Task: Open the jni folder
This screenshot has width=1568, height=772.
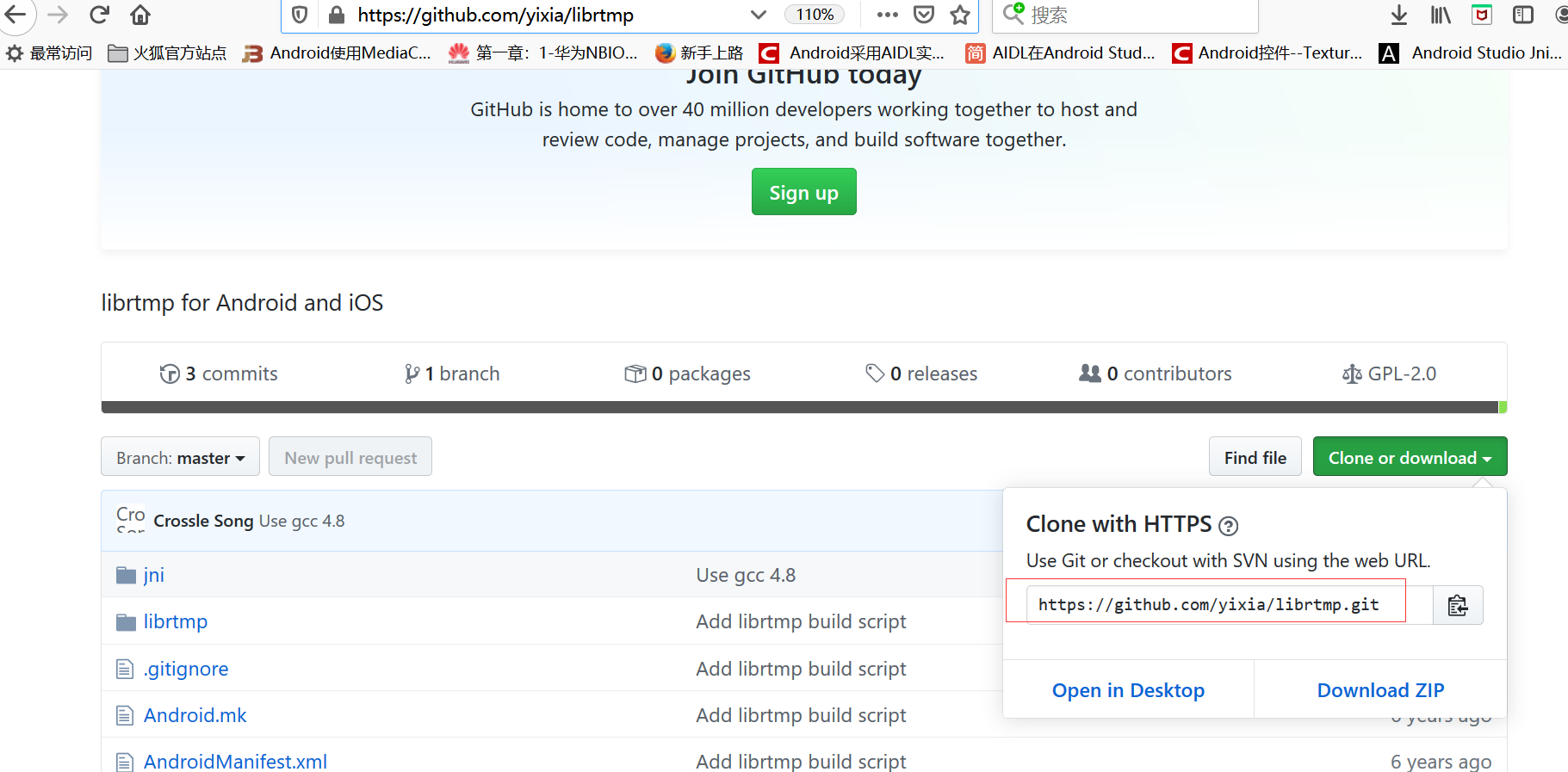Action: point(154,575)
